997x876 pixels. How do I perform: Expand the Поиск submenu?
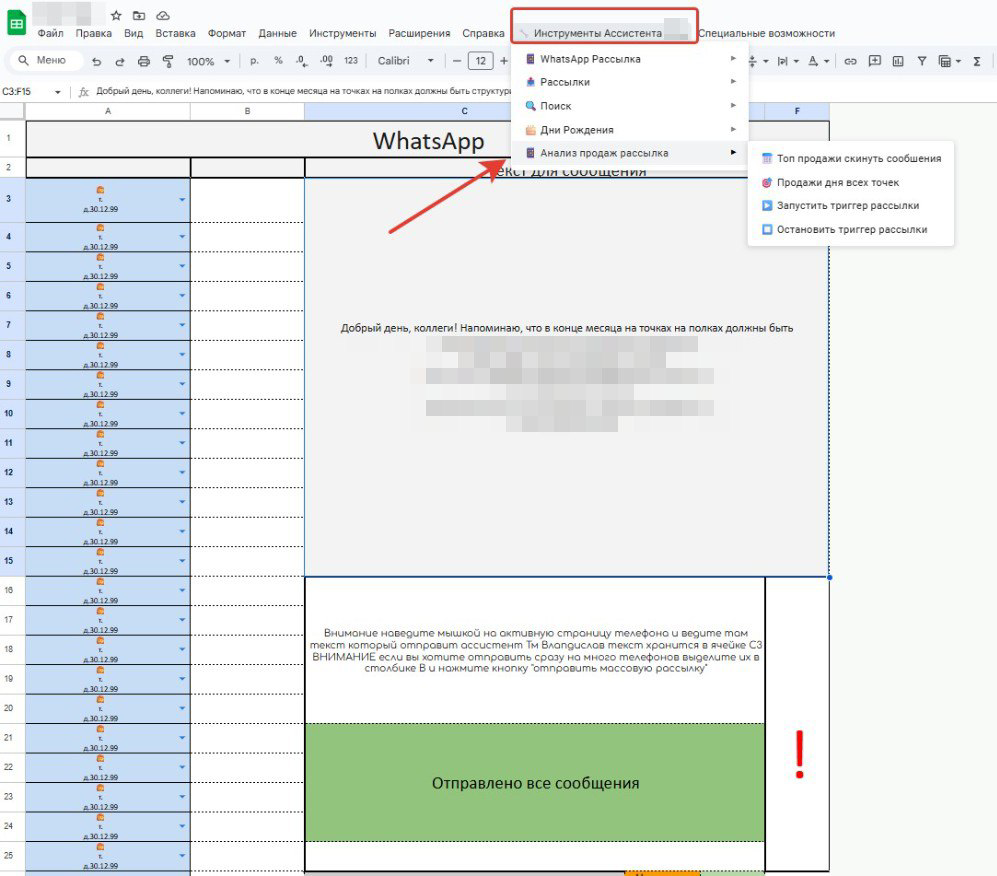(x=631, y=106)
